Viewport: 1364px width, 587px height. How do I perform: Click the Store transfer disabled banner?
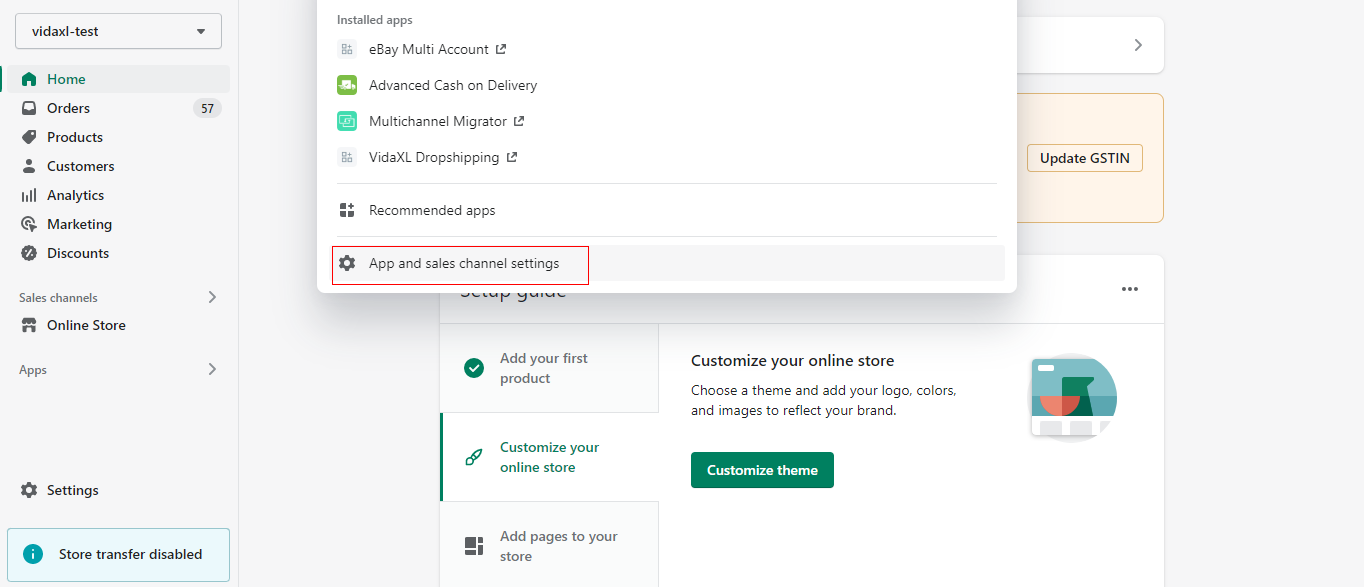[118, 554]
